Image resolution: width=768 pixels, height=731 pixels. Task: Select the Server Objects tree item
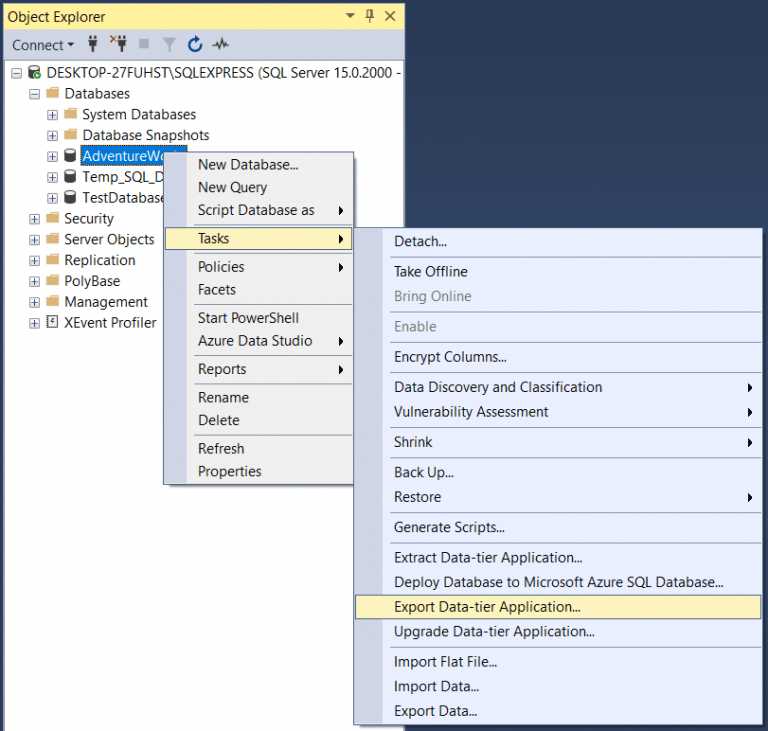[x=109, y=240]
